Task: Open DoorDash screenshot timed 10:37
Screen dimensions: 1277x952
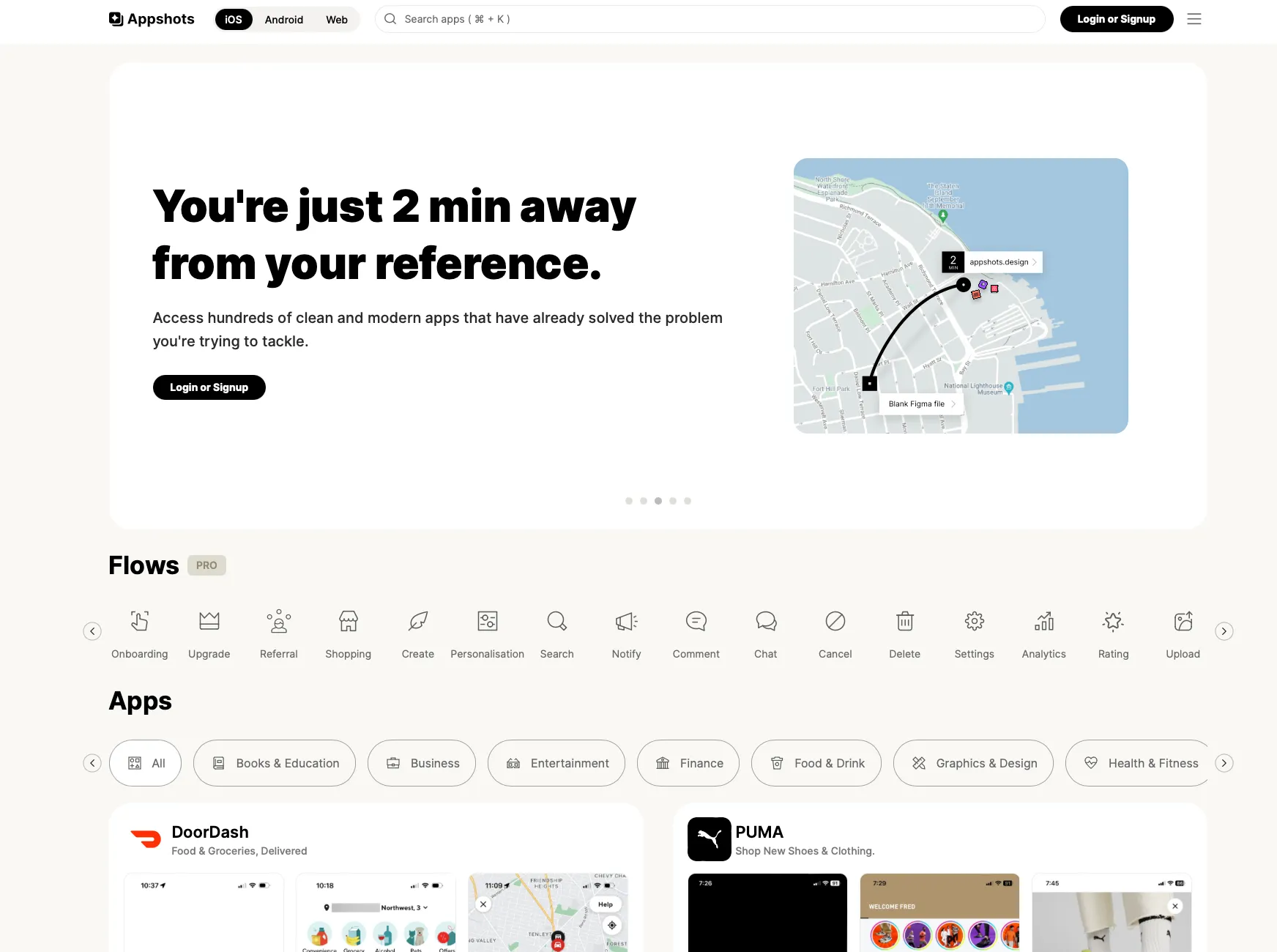Action: [204, 912]
